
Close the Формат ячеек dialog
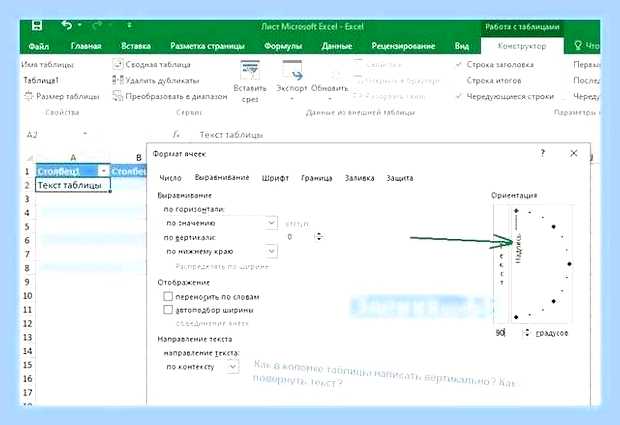(x=574, y=153)
